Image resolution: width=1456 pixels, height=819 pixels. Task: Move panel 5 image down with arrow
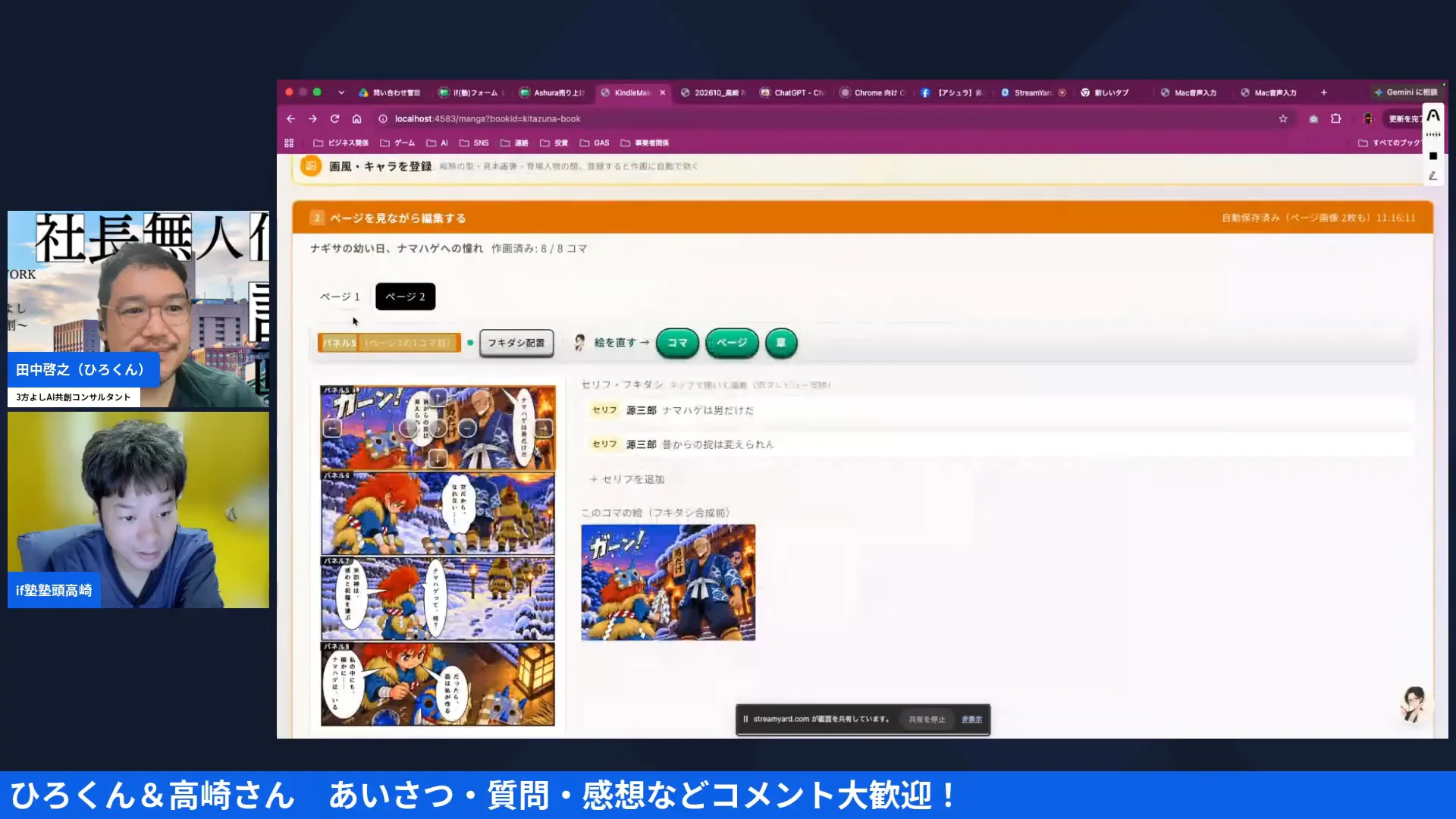pos(438,458)
